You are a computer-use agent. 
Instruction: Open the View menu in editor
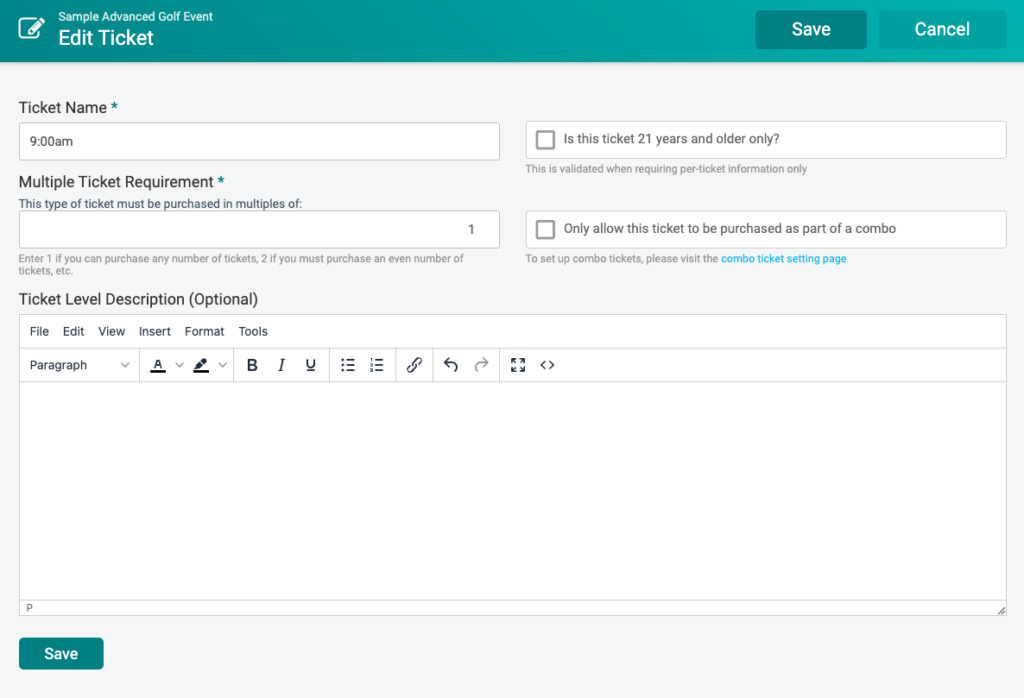[112, 332]
